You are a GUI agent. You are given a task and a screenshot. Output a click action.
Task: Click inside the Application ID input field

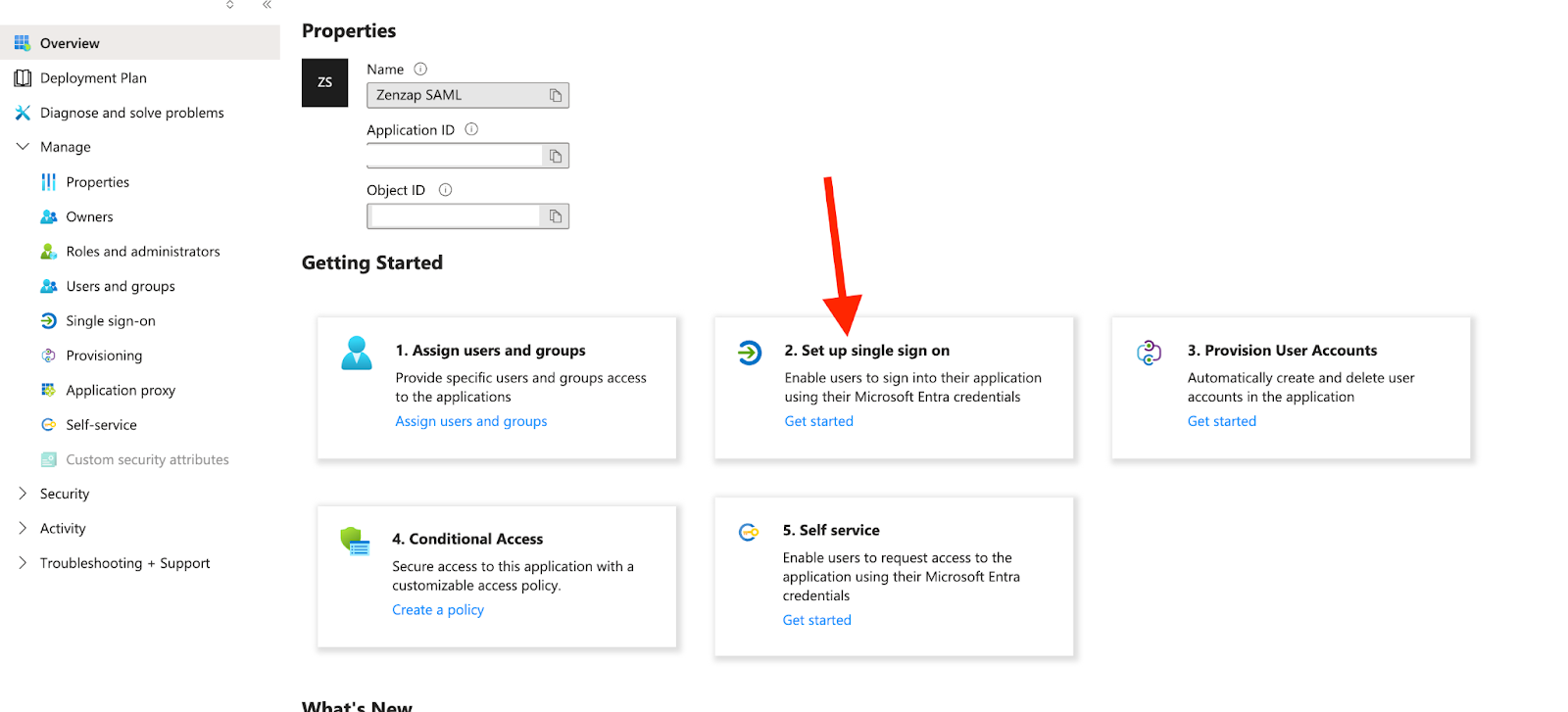(x=451, y=155)
